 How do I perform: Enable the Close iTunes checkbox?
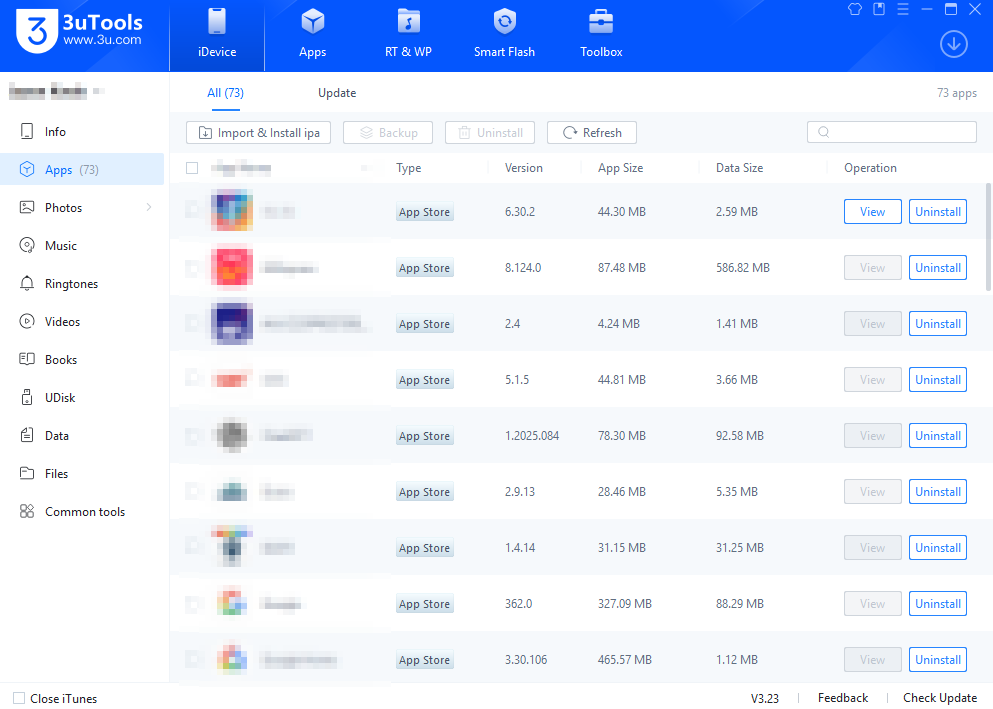17,698
